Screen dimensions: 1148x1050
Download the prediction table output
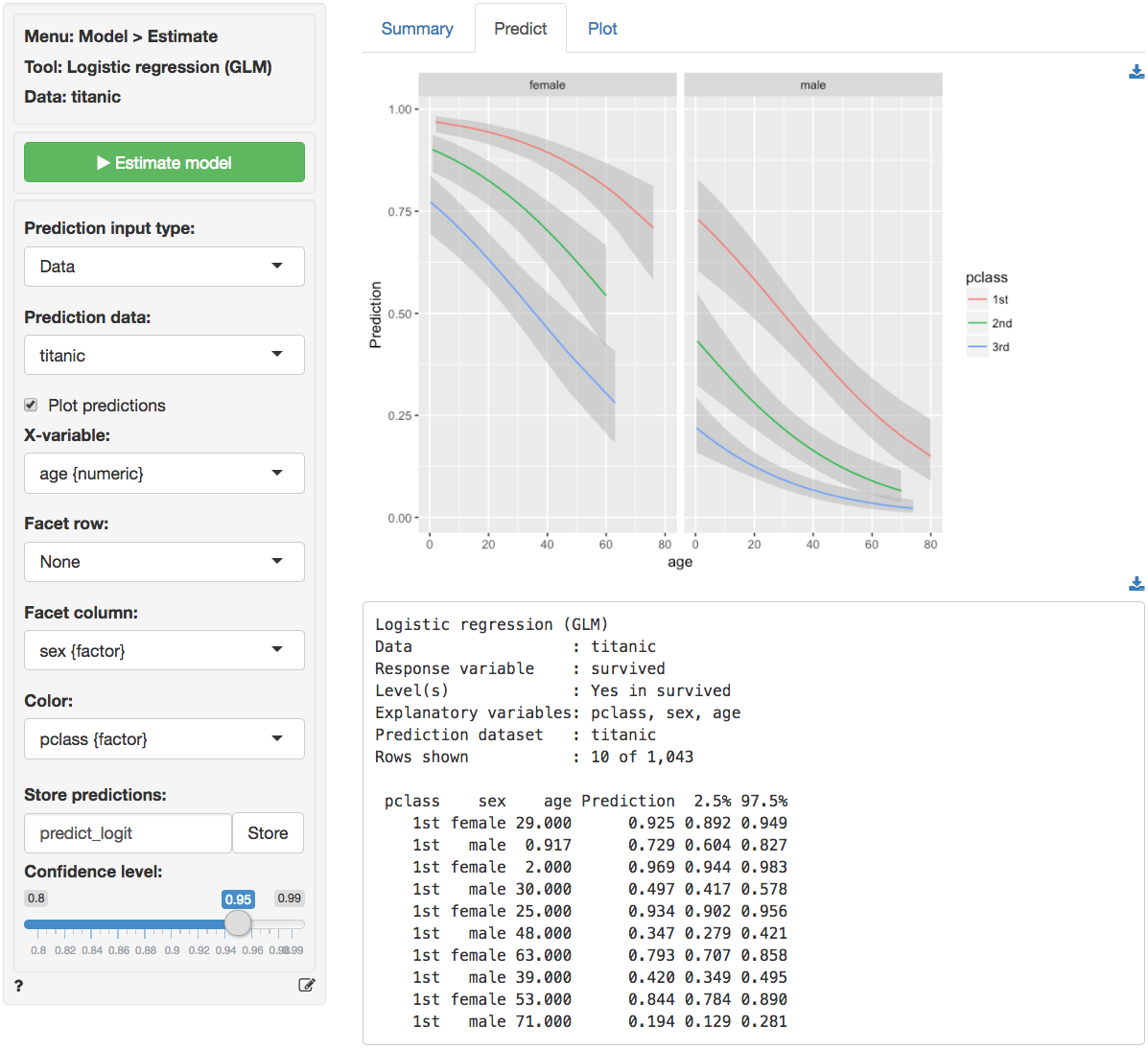pyautogui.click(x=1136, y=584)
